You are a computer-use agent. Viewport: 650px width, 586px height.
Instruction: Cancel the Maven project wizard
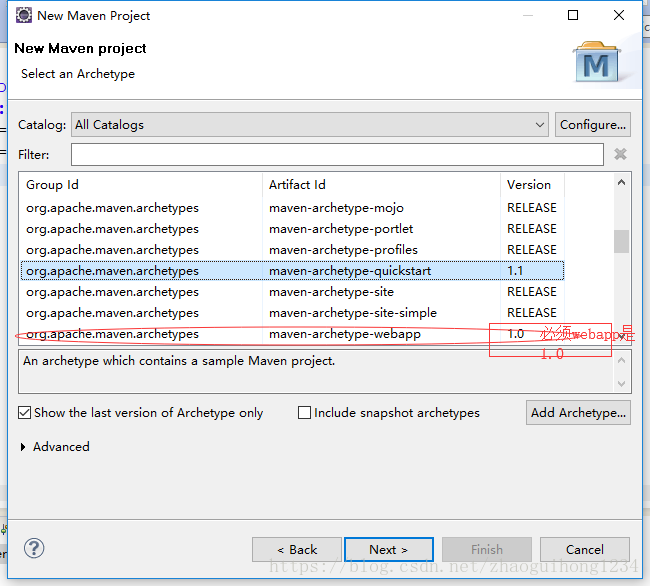[585, 550]
